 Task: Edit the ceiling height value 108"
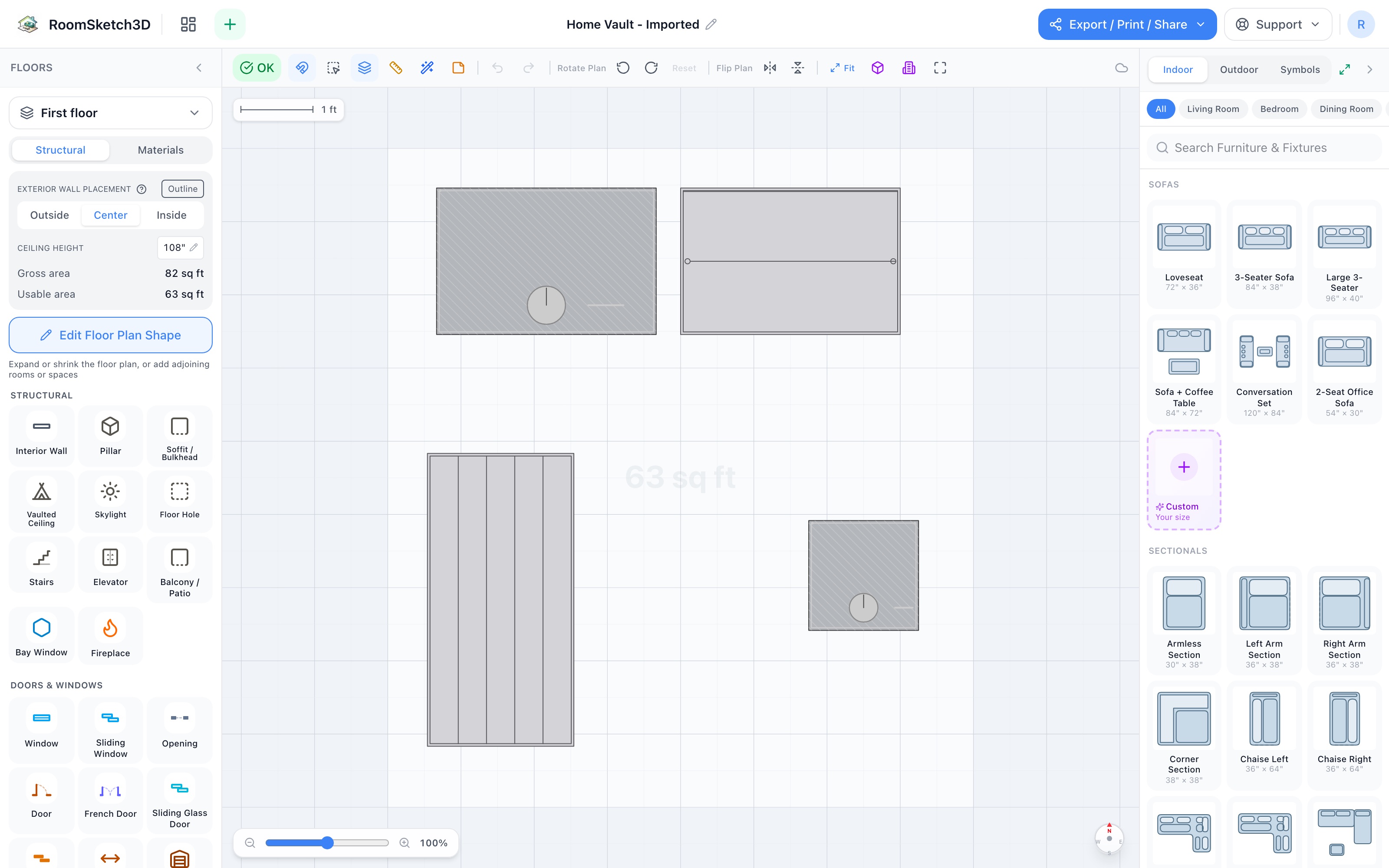pyautogui.click(x=180, y=247)
